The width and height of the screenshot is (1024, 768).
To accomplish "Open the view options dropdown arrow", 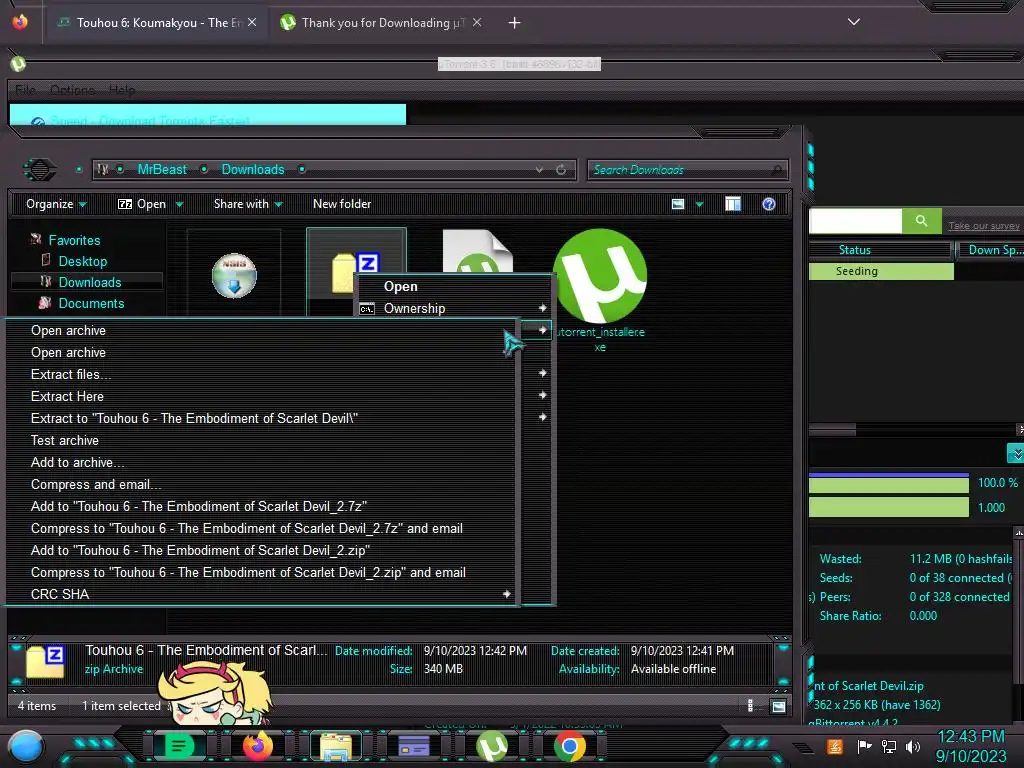I will coord(699,204).
